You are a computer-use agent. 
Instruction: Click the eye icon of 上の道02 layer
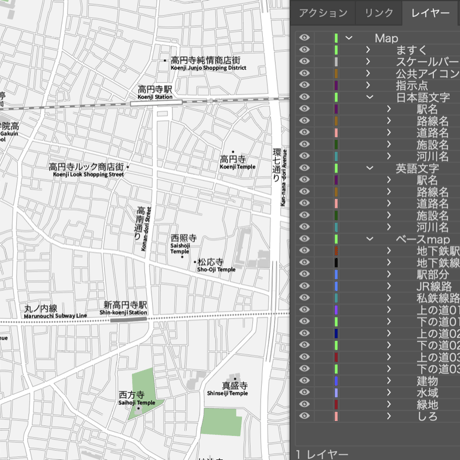click(304, 333)
